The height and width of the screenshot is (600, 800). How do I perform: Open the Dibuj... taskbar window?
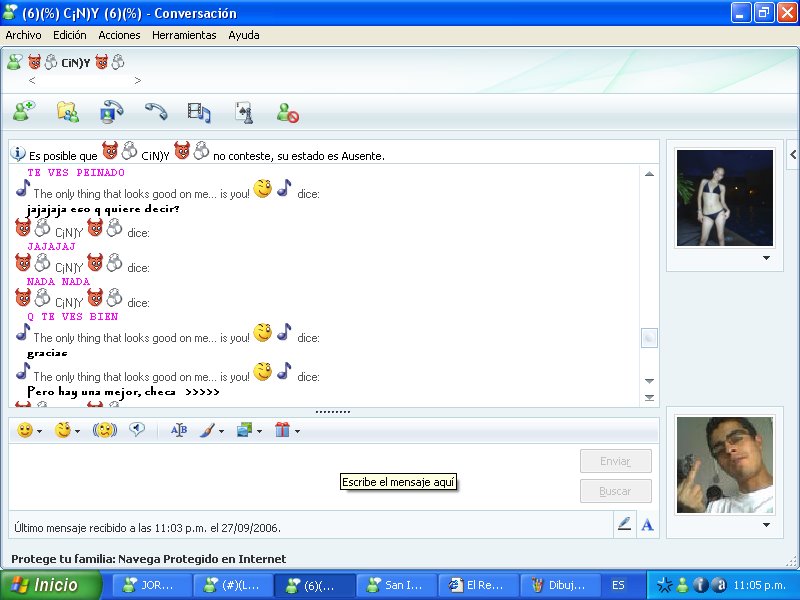(x=560, y=585)
